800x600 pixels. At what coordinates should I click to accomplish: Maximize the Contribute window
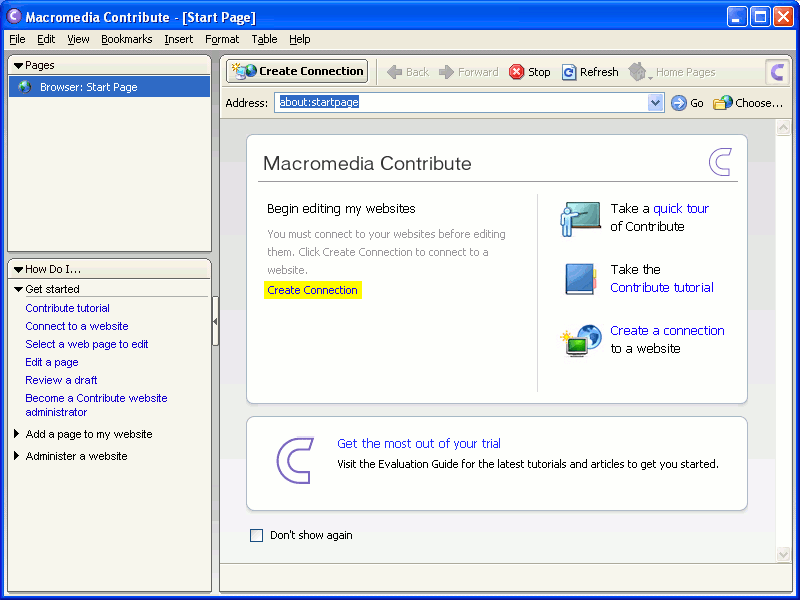coord(760,17)
